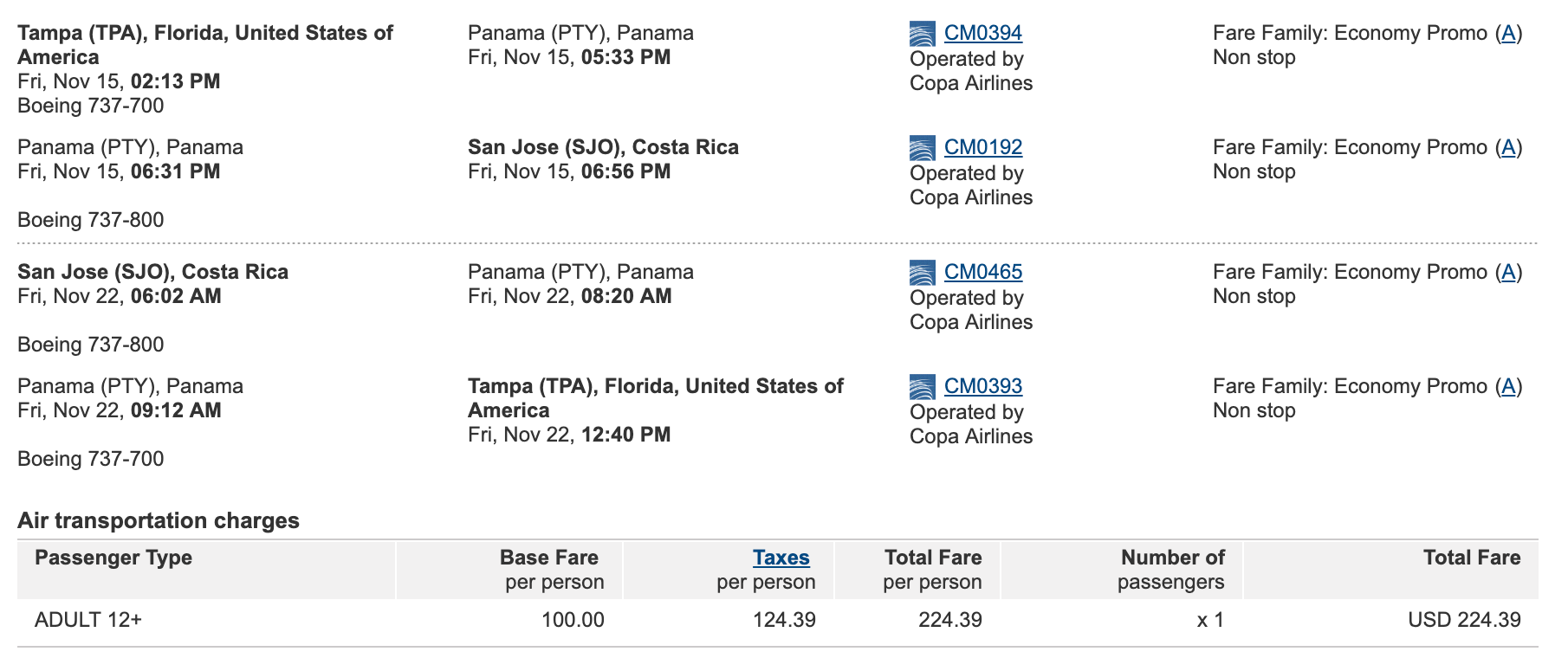Open the CM0393 flight number link
The width and height of the screenshot is (1568, 658).
982,386
